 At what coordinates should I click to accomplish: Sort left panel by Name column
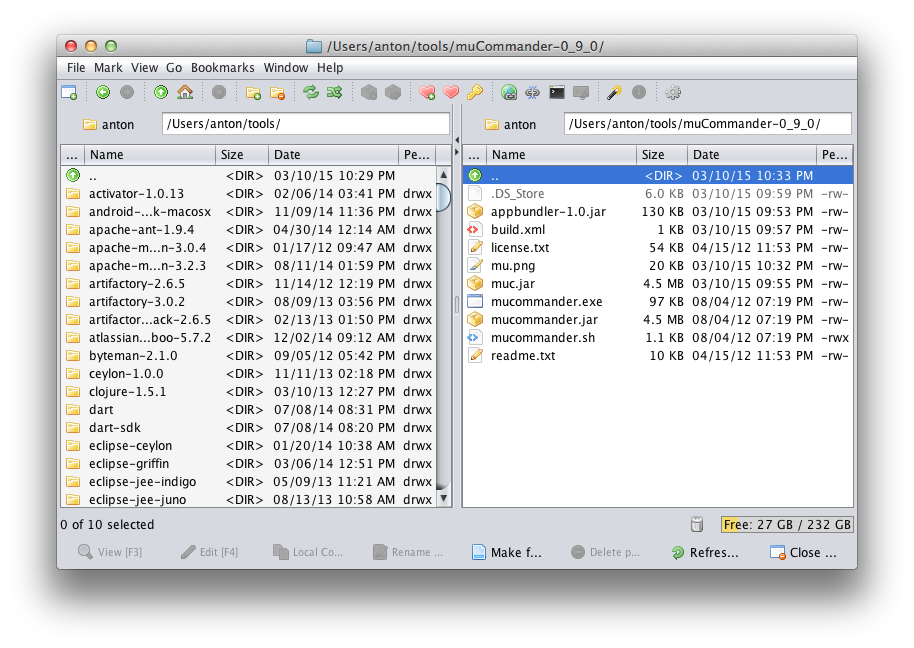click(x=150, y=154)
